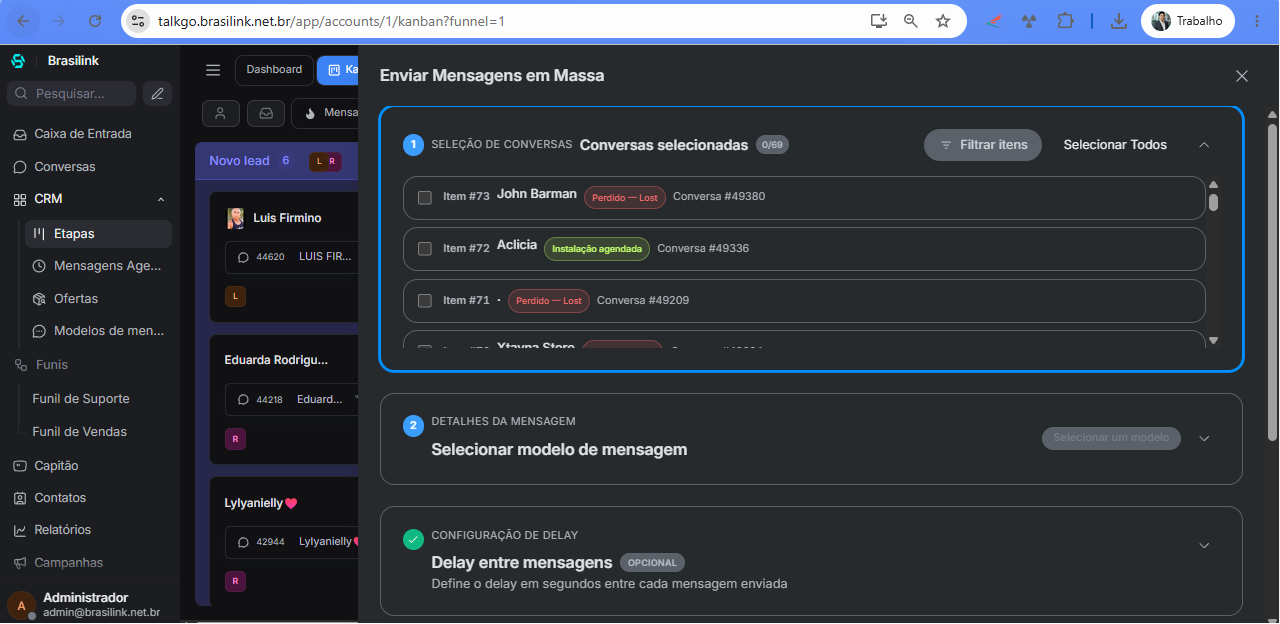This screenshot has height=624, width=1280.
Task: Click Perdido — Lost tag on John Barman
Action: coord(625,198)
